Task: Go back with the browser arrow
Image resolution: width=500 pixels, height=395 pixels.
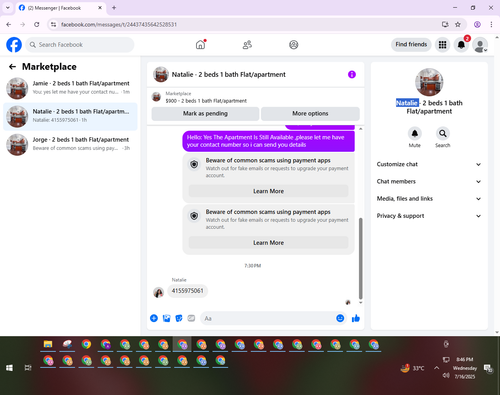Action: click(x=9, y=24)
